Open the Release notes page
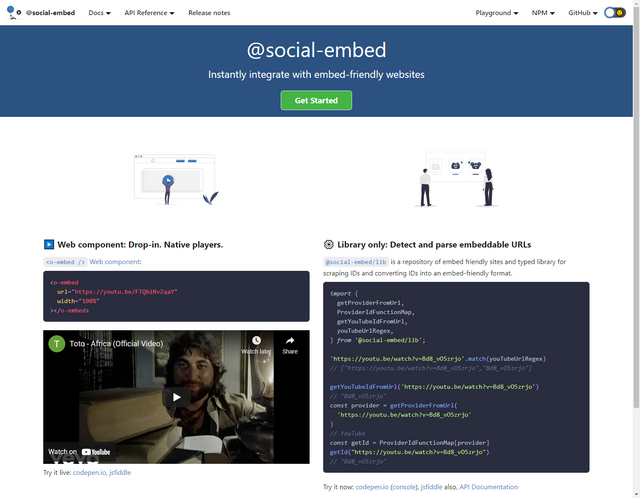This screenshot has width=640, height=498. 209,13
